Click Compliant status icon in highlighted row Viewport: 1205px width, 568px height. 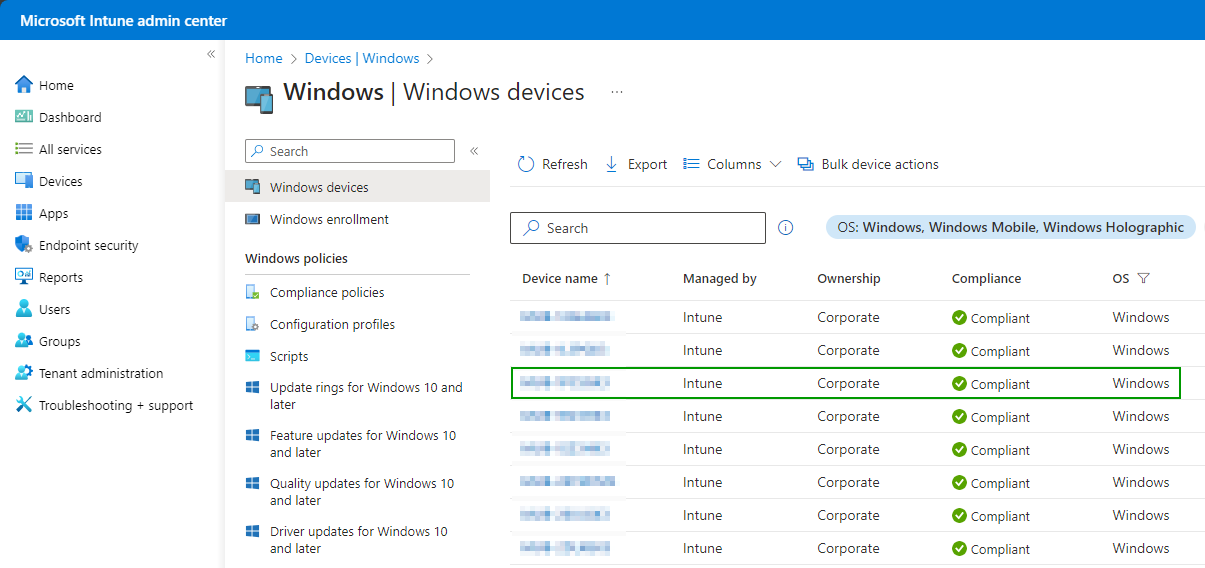click(x=959, y=383)
